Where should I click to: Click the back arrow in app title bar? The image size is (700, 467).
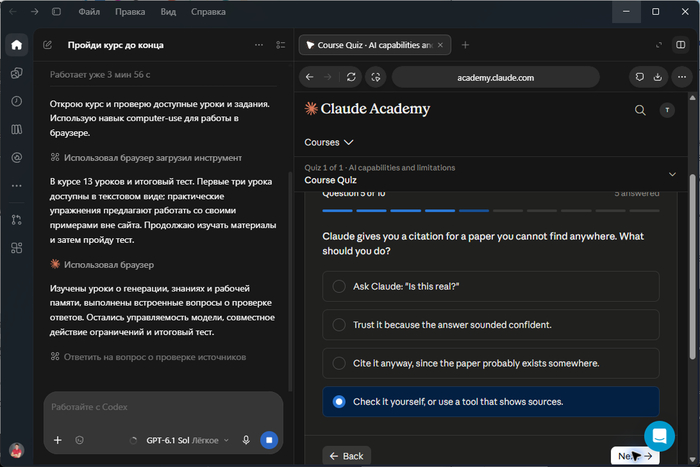(x=13, y=12)
